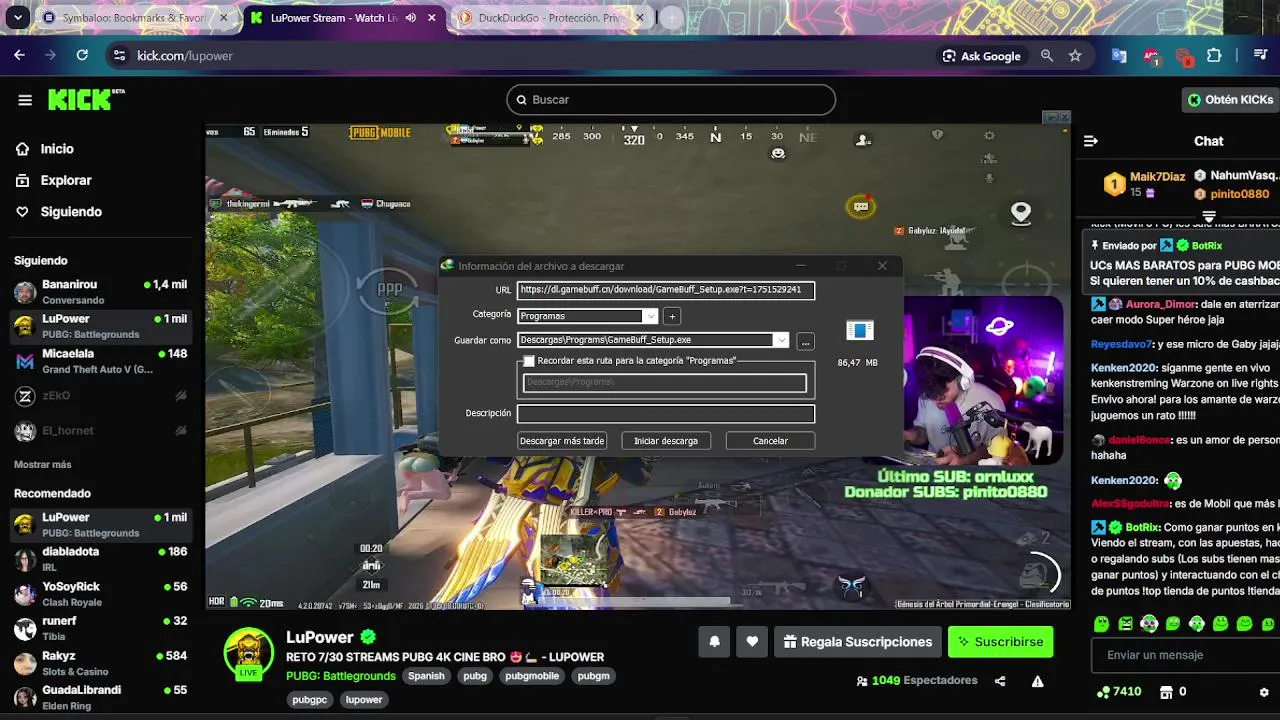Open the browser zoom magnifier icon
Viewport: 1280px width, 720px height.
point(1047,56)
